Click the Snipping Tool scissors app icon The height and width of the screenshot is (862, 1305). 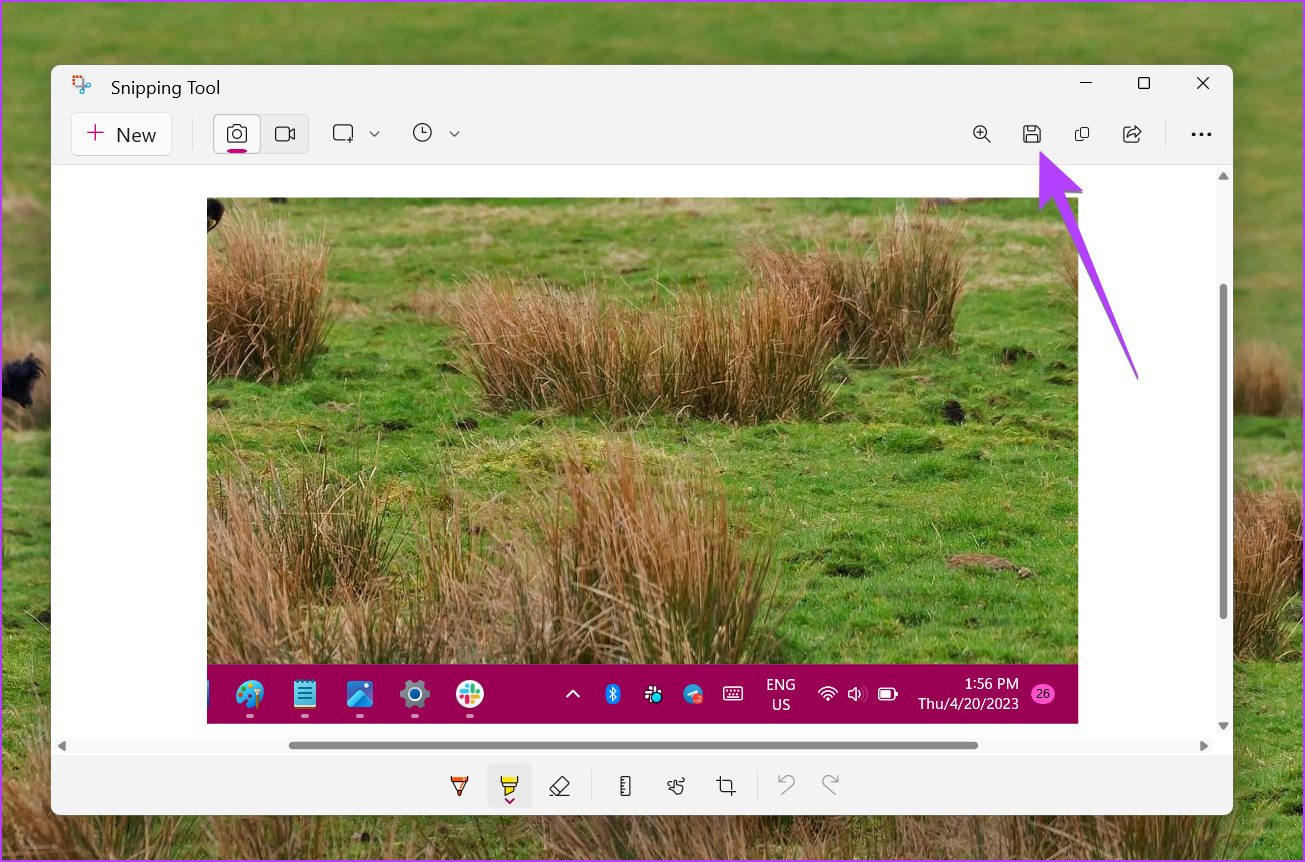point(82,86)
